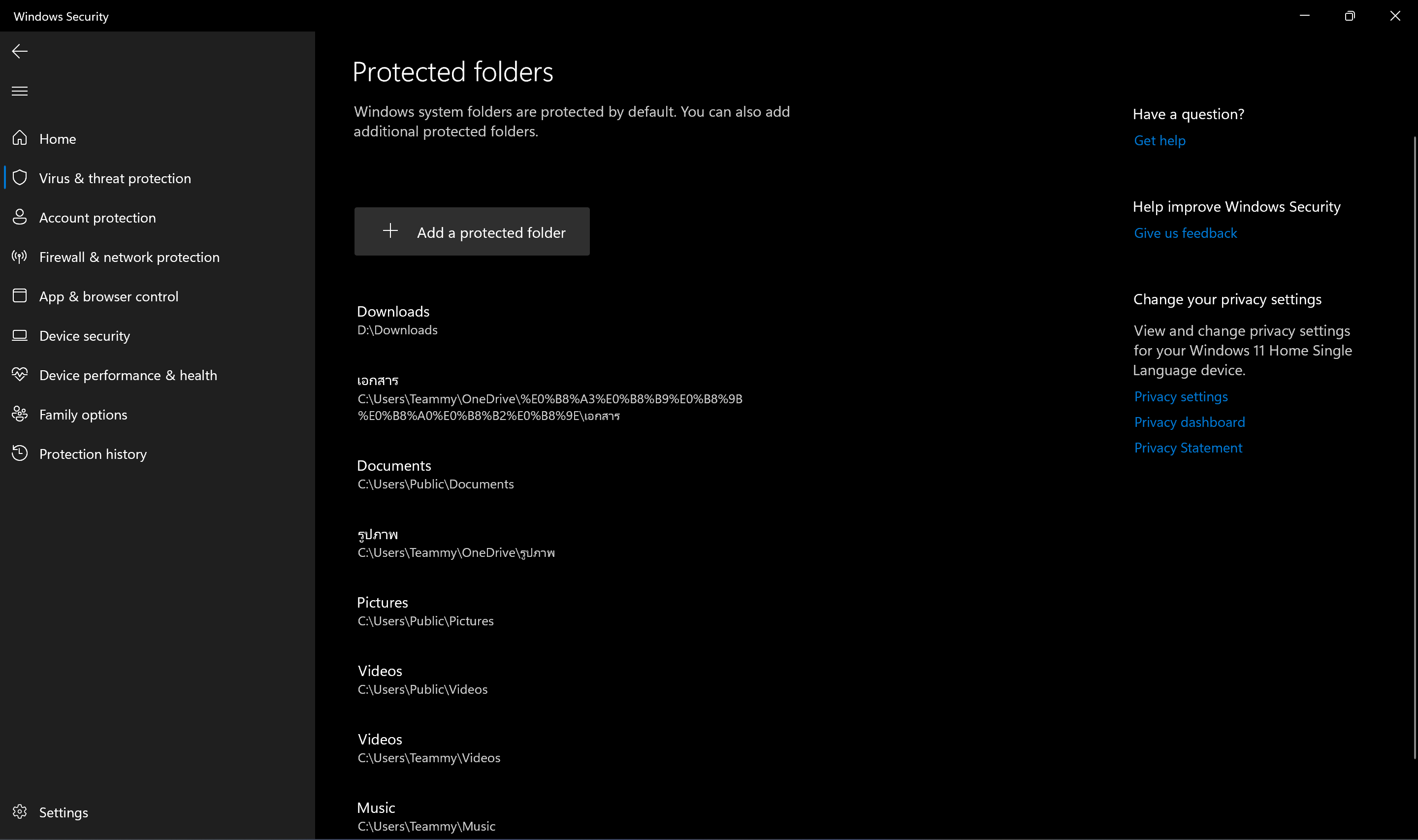Go to Family options
1418x840 pixels.
click(83, 415)
